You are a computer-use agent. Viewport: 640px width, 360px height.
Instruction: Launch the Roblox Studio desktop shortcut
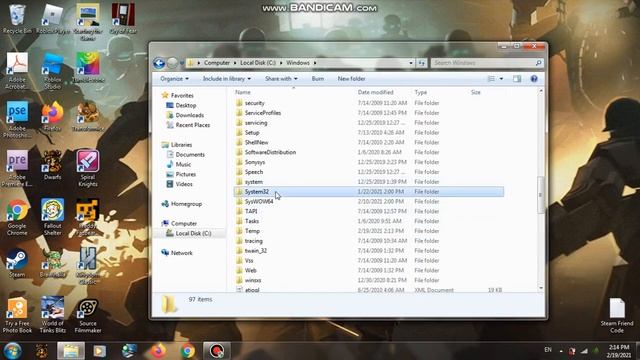tap(53, 71)
